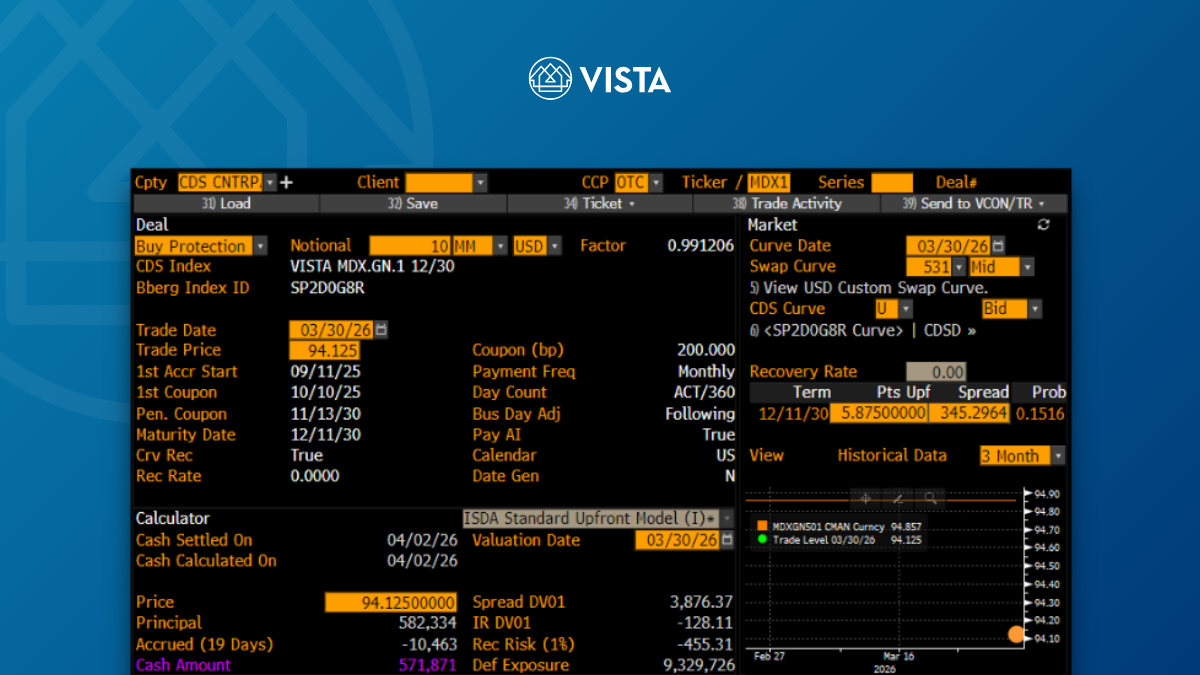The width and height of the screenshot is (1200, 675).
Task: Click the plus icon beside Cpty field
Action: click(287, 183)
